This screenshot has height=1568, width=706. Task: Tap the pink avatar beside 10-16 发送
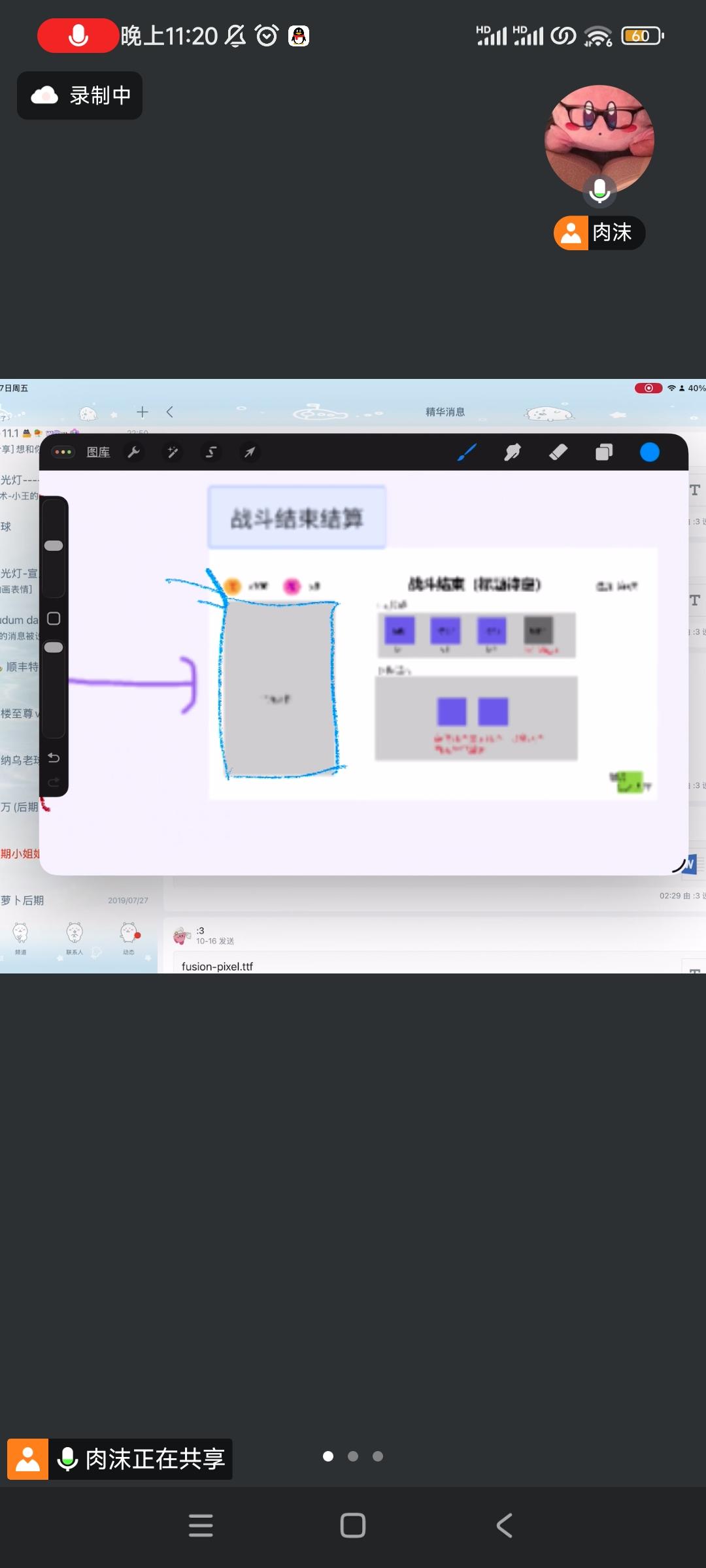pyautogui.click(x=182, y=936)
